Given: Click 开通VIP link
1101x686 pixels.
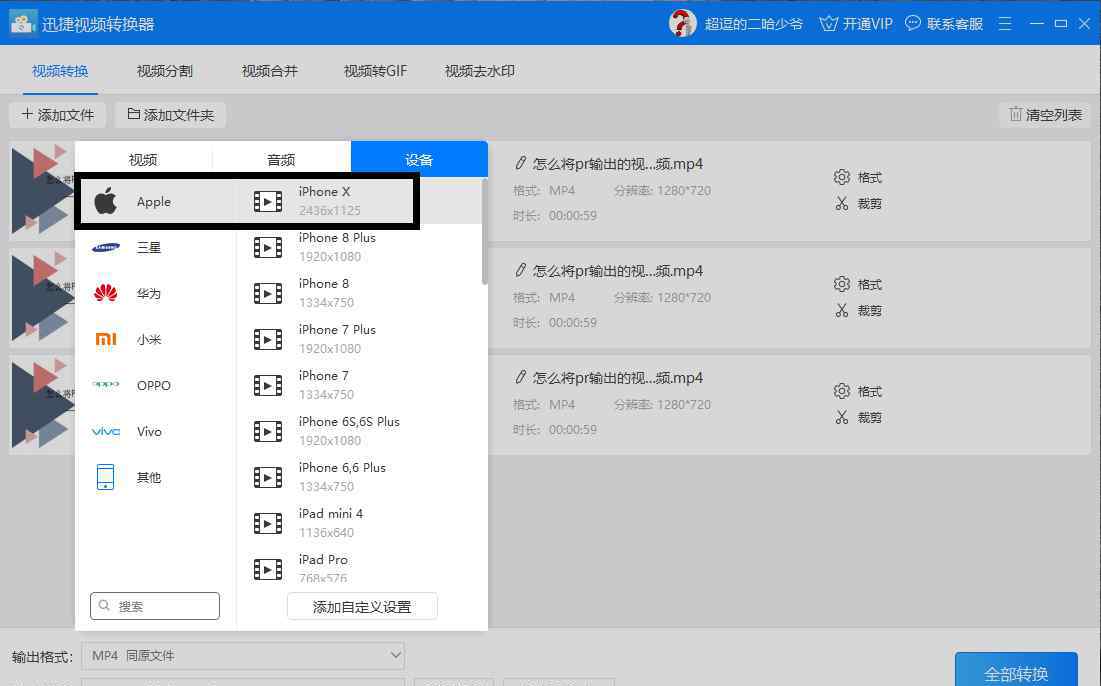Looking at the screenshot, I should coord(856,24).
